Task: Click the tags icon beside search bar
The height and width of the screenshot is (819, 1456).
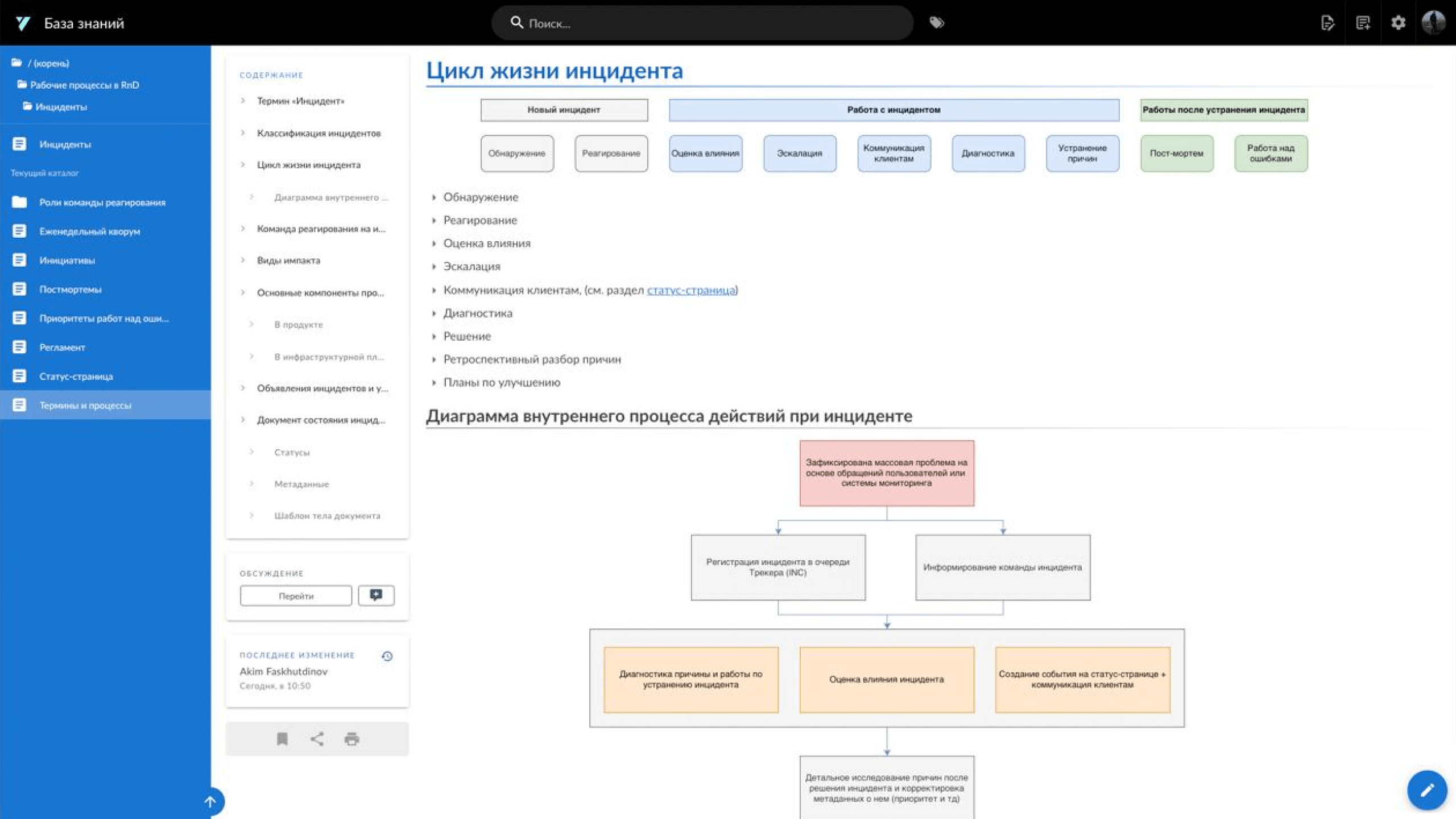Action: (936, 23)
